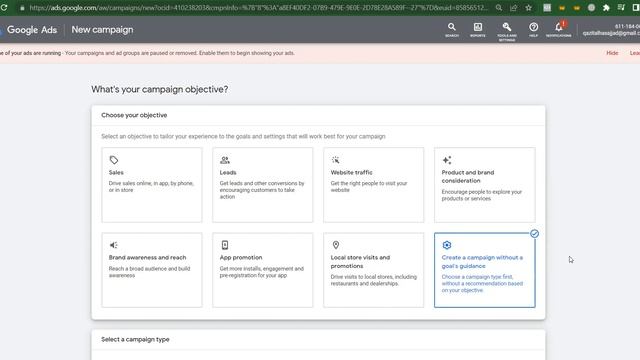The width and height of the screenshot is (640, 360).
Task: Click the Product and brand consideration stars icon
Action: [447, 160]
